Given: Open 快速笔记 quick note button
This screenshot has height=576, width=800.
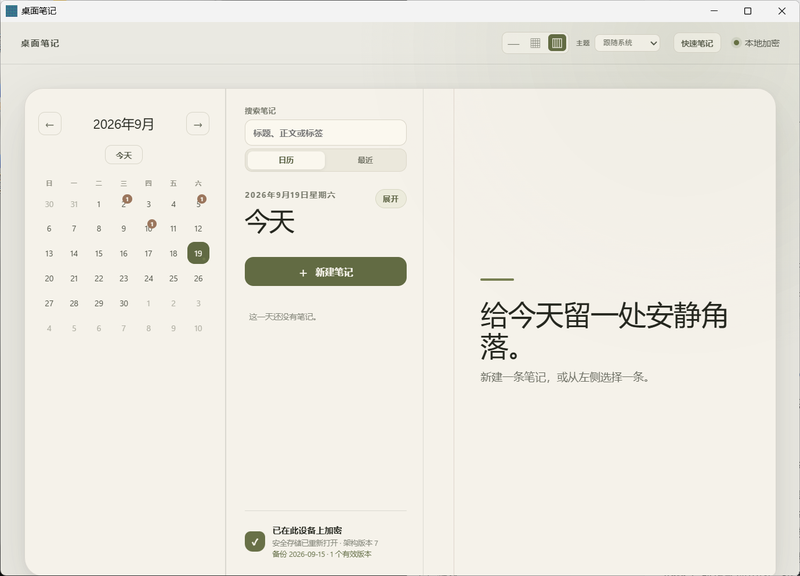Looking at the screenshot, I should point(697,43).
